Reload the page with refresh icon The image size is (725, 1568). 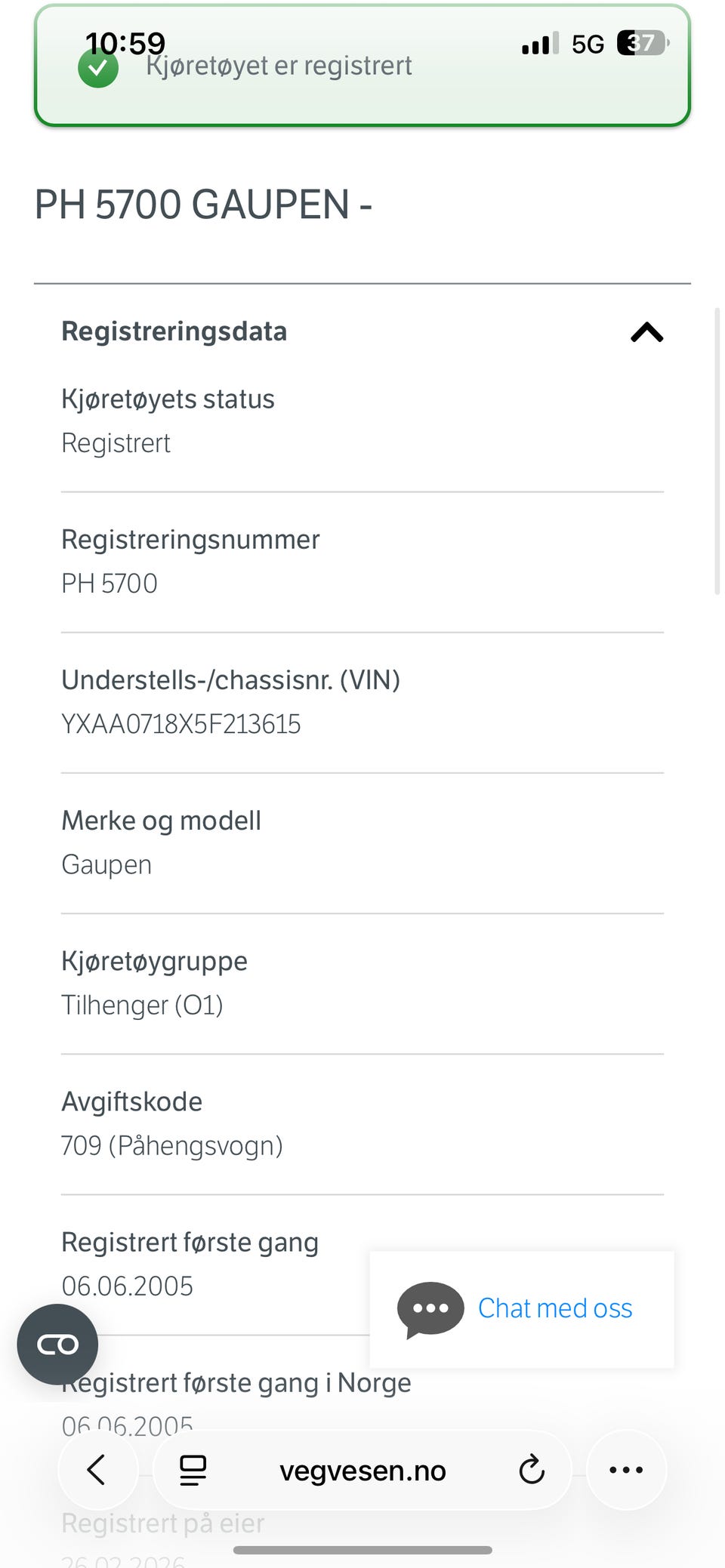532,1470
